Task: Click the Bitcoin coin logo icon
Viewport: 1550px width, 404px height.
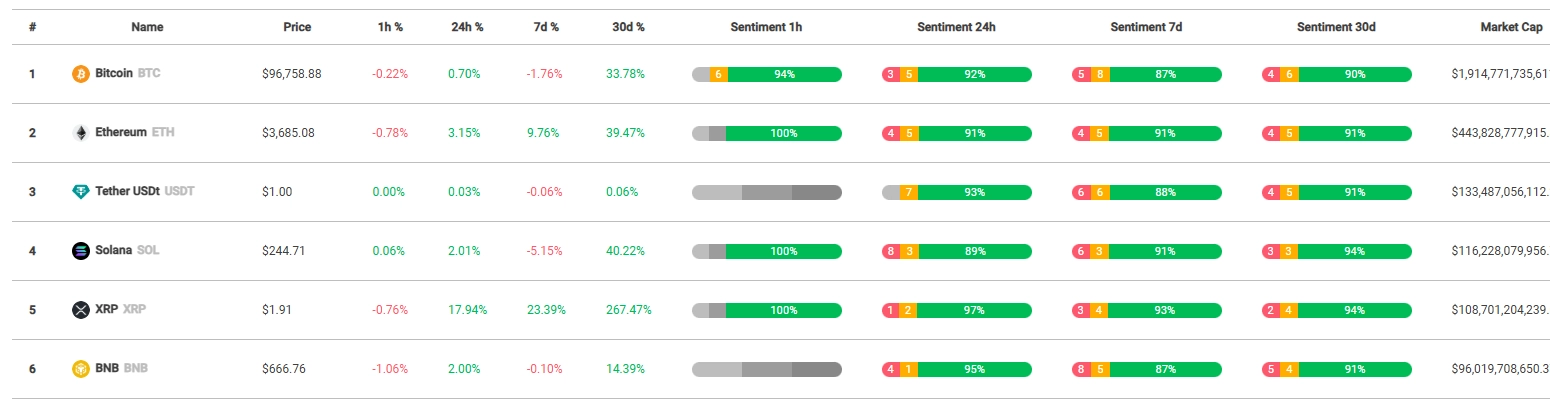Action: [81, 74]
